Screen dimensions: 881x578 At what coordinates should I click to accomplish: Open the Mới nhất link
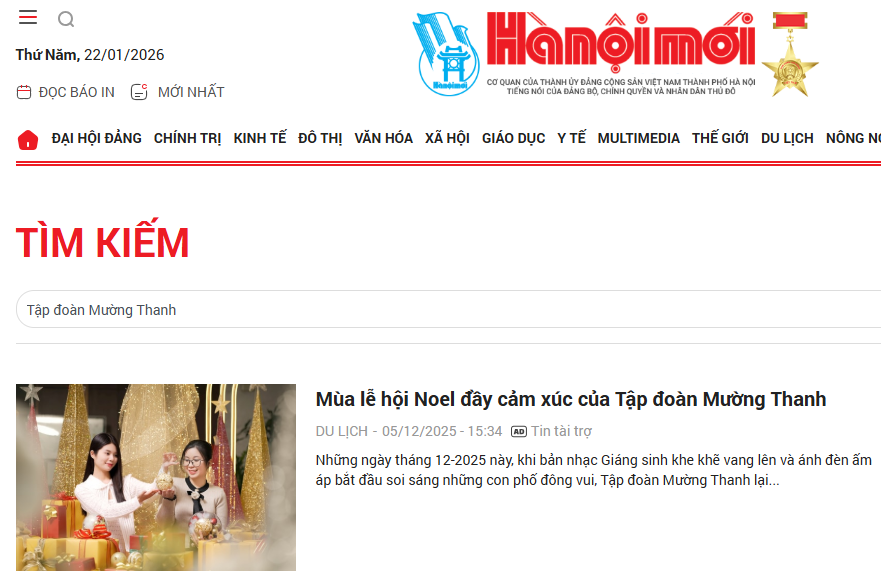click(191, 92)
